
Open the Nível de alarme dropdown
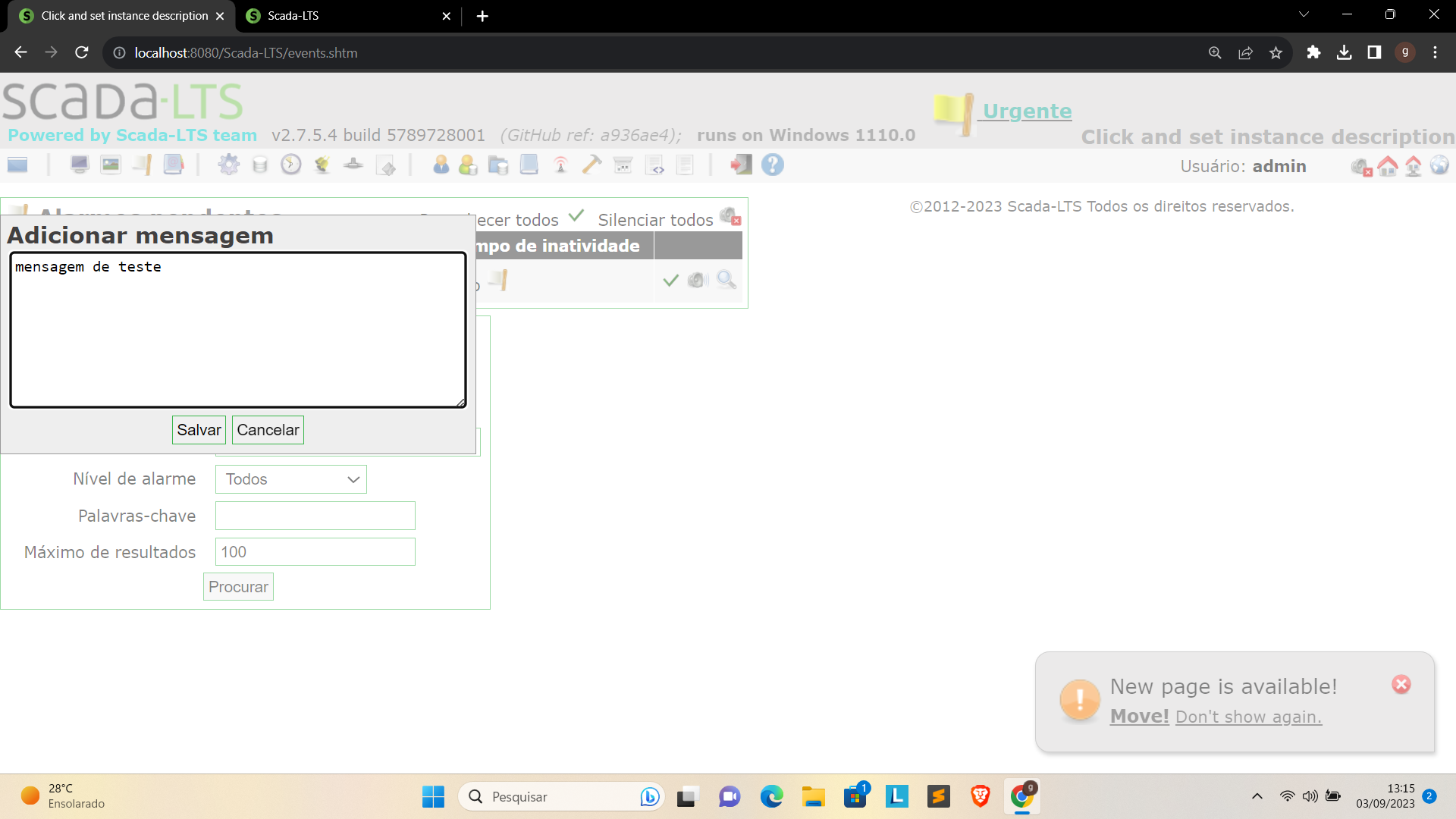290,479
